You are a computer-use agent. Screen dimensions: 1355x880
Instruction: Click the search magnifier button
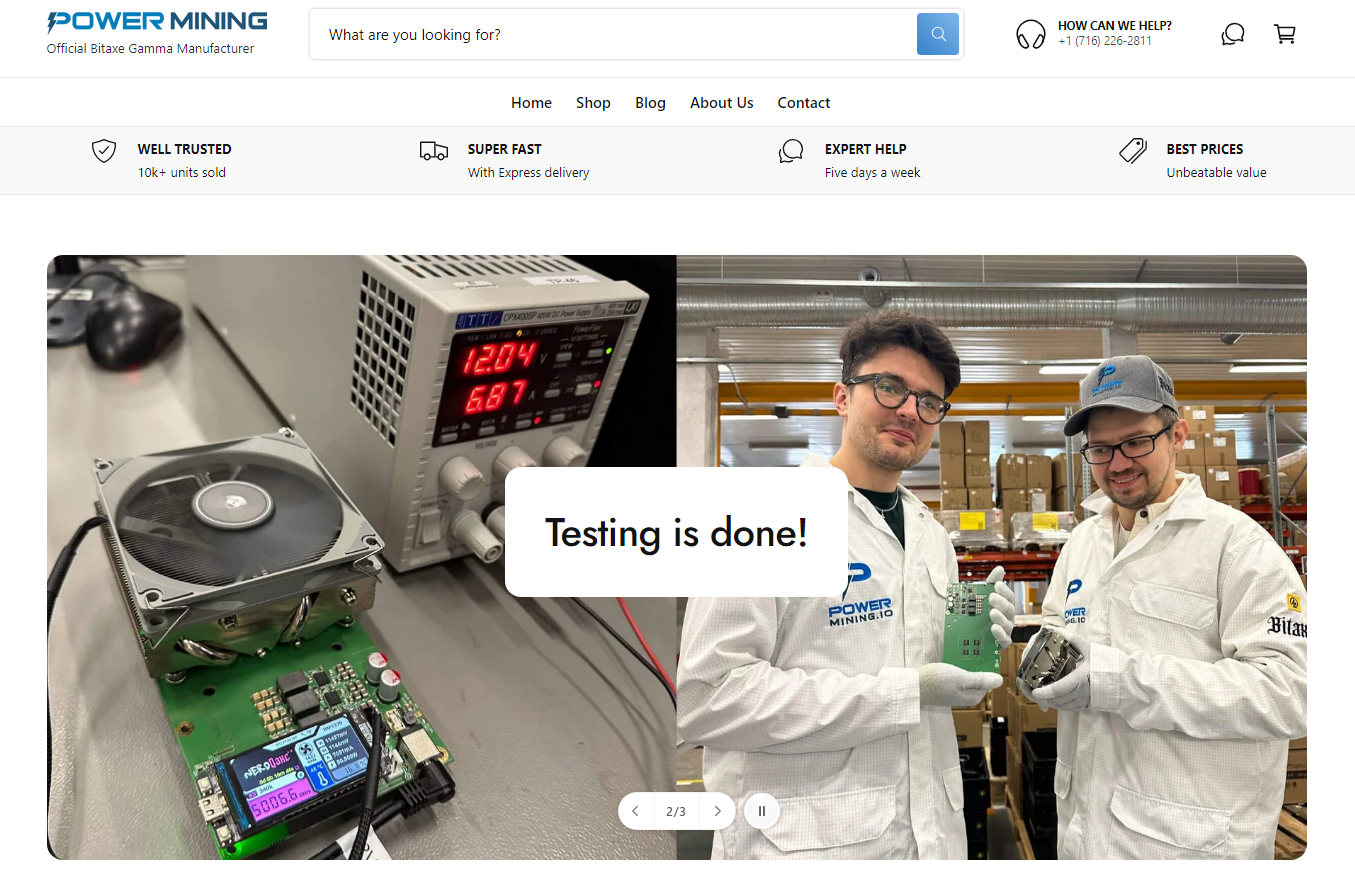point(938,34)
